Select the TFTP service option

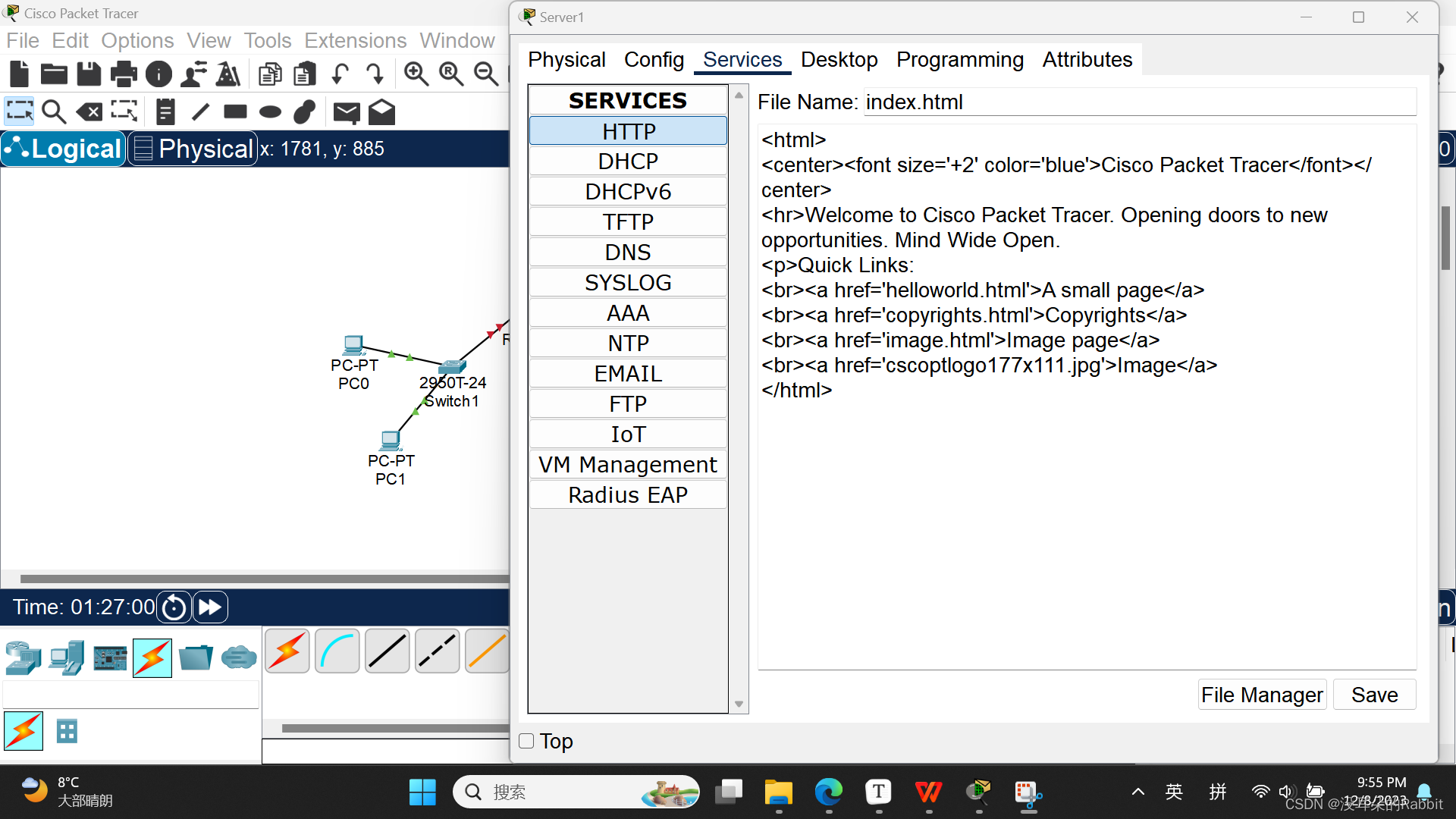point(628,222)
